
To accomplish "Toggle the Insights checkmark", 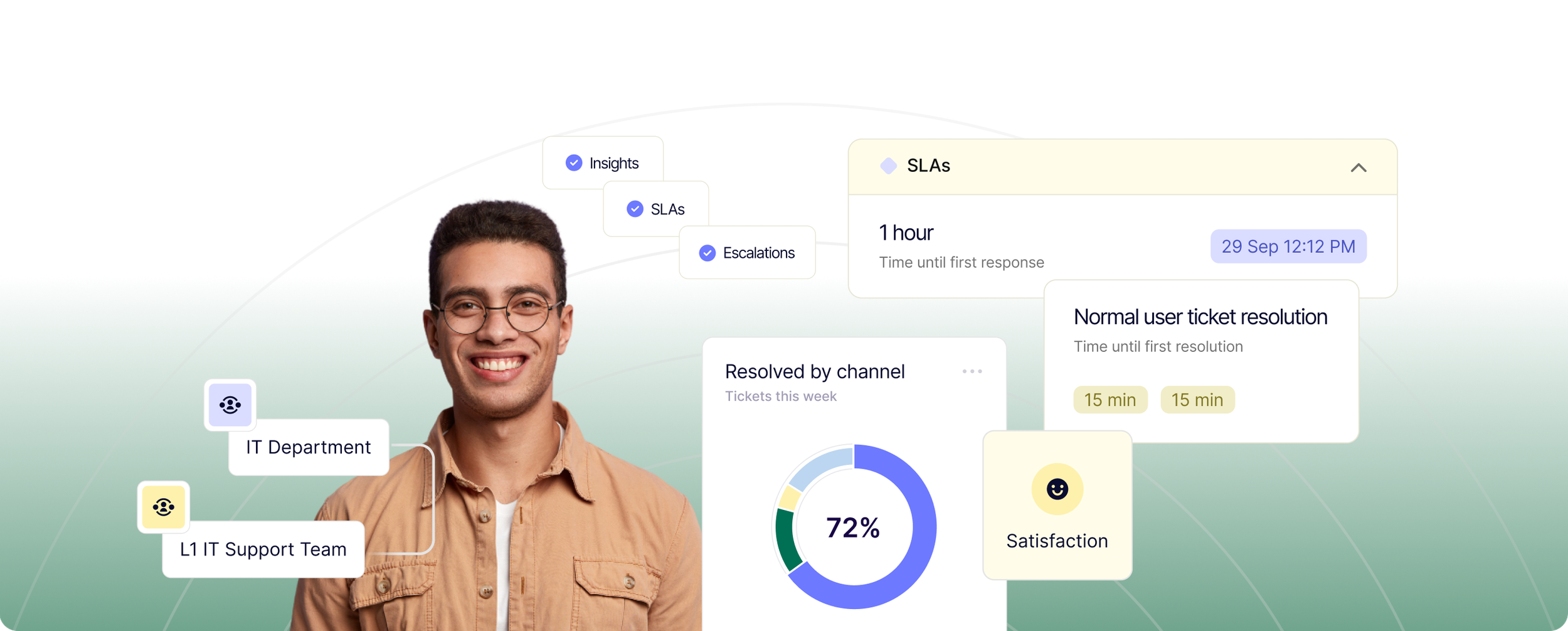I will 573,163.
